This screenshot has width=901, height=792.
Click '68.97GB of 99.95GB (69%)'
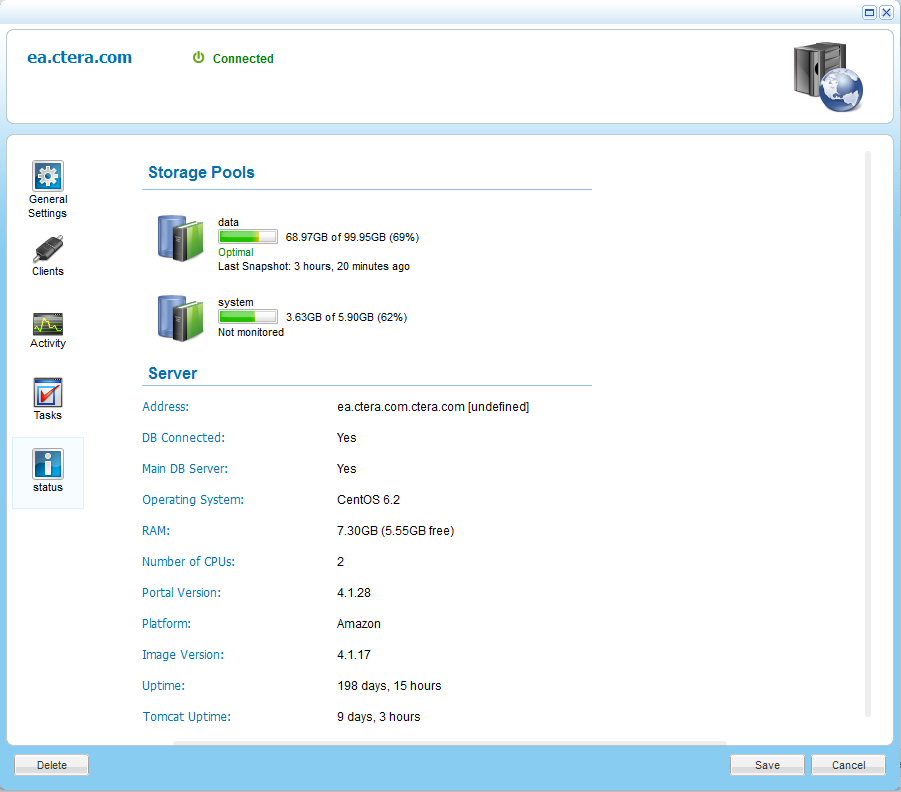(x=352, y=237)
